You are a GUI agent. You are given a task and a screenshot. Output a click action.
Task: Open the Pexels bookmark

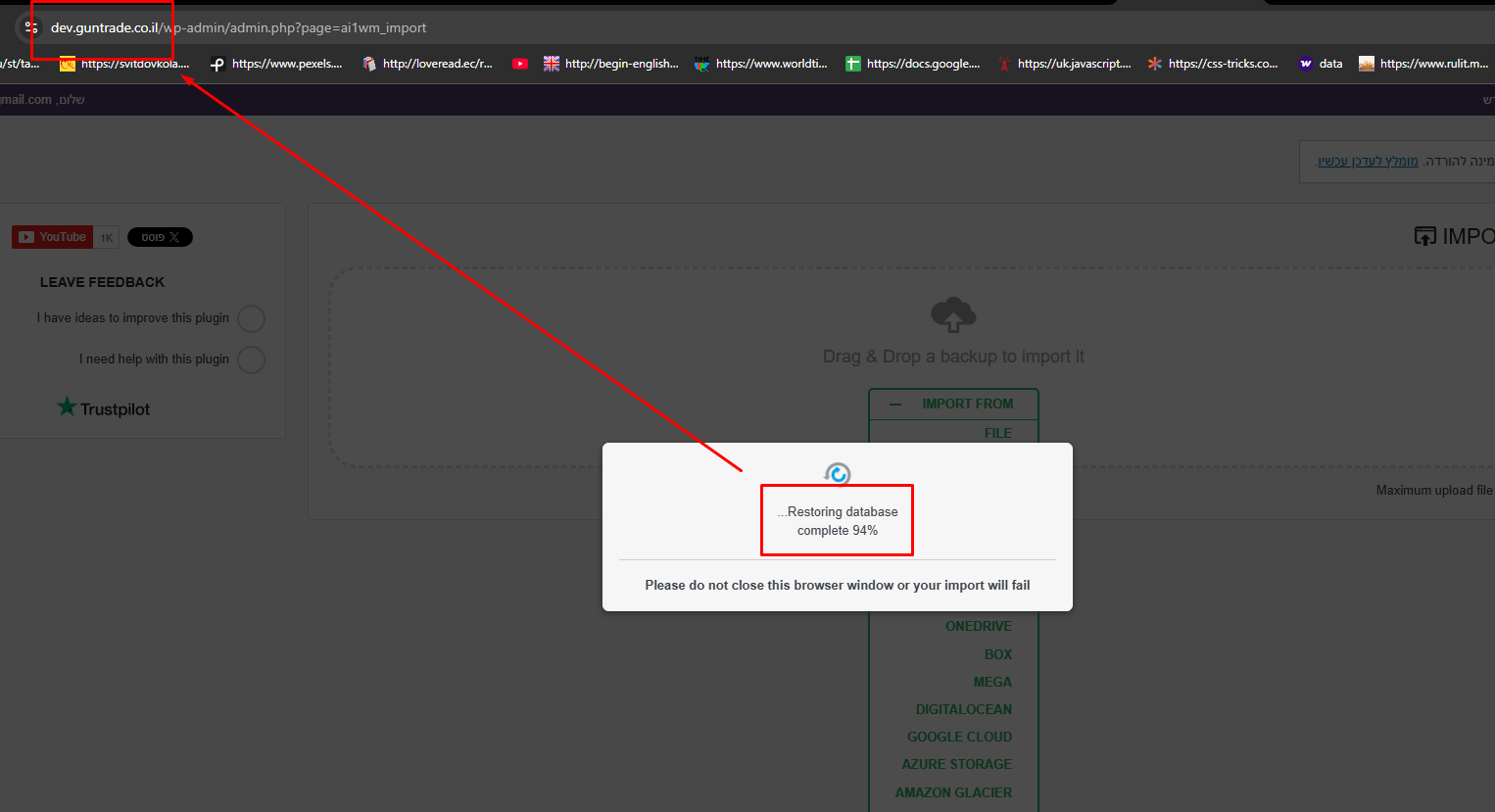(x=278, y=64)
